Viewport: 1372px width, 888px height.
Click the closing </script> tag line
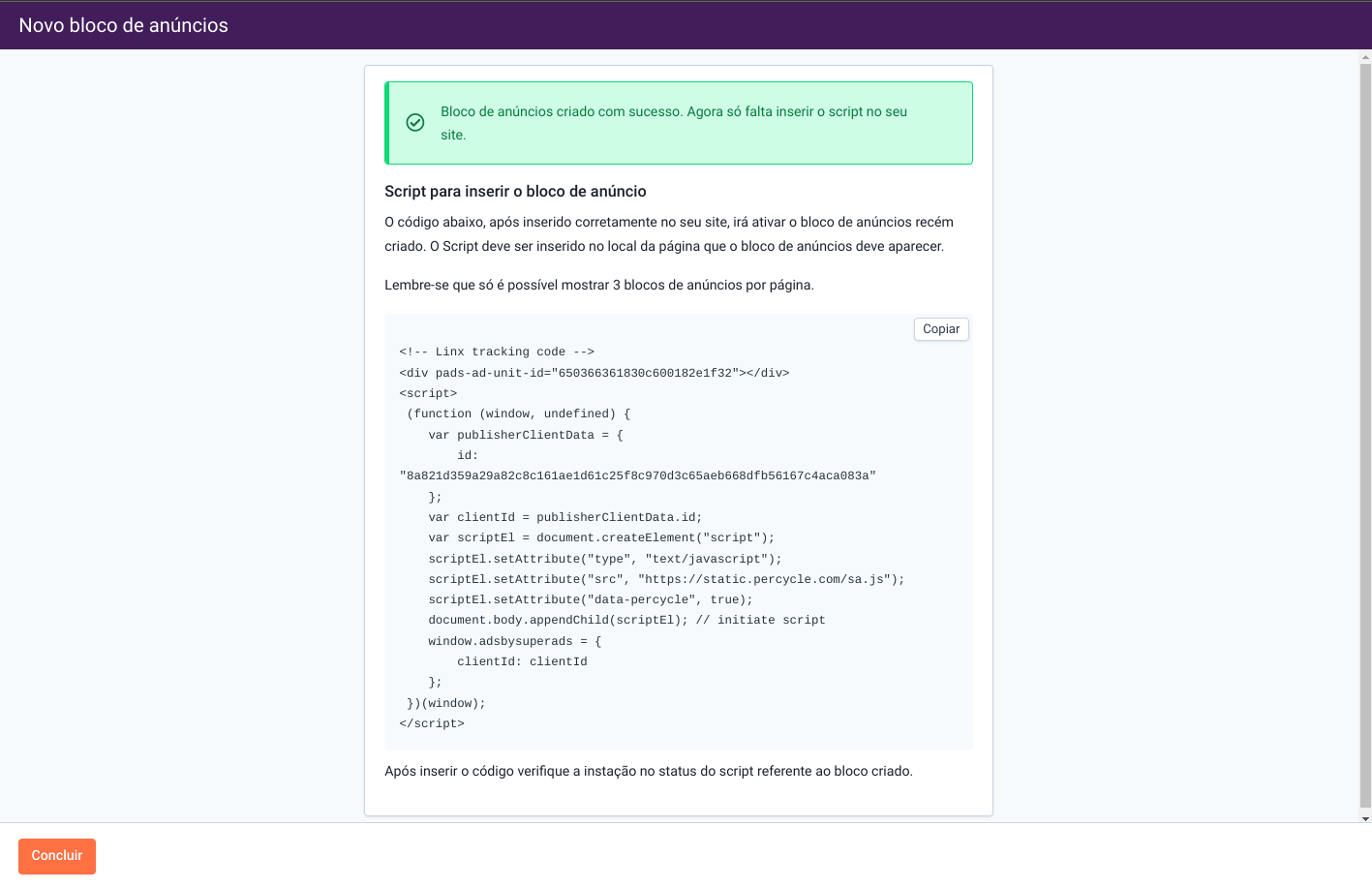pos(432,723)
